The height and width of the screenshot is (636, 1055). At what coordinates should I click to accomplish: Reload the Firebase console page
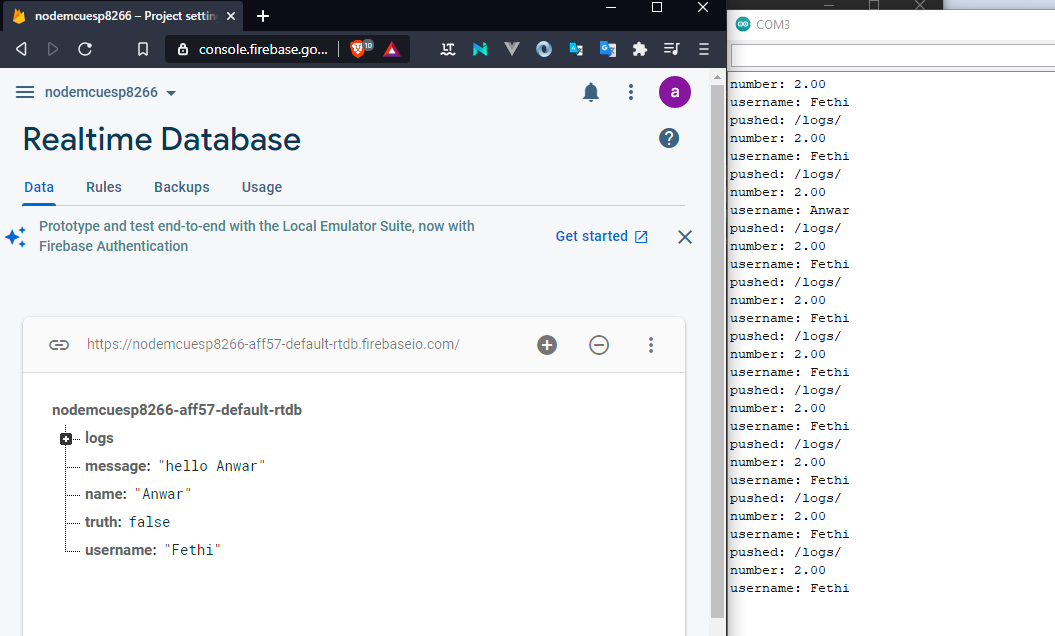click(85, 49)
